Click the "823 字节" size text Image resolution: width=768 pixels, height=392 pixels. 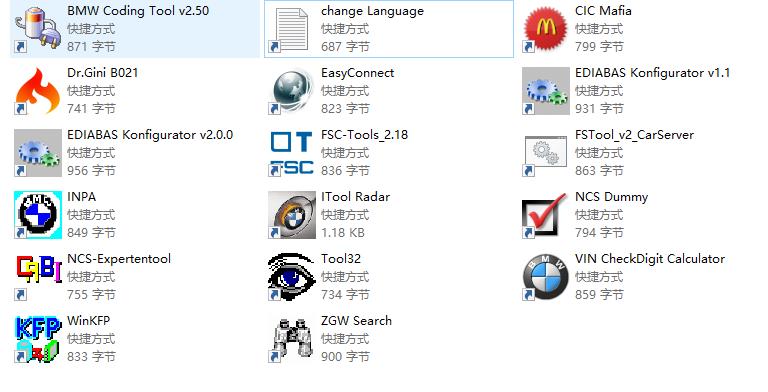click(x=345, y=108)
